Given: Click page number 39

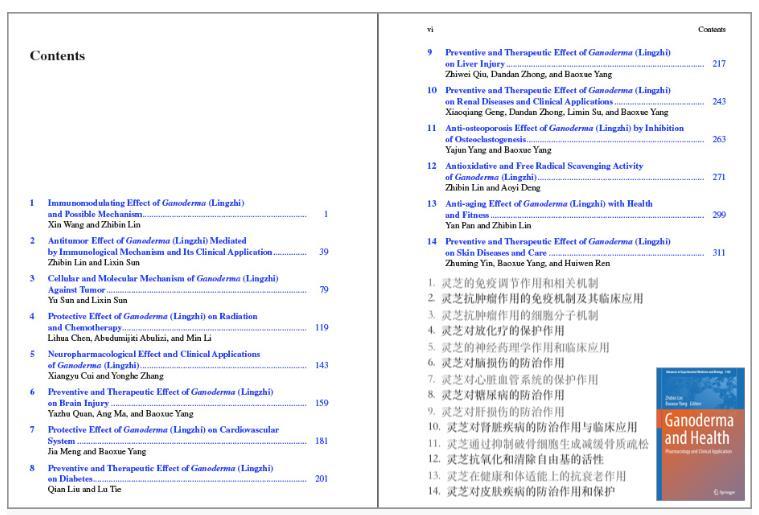Looking at the screenshot, I should pos(323,252).
